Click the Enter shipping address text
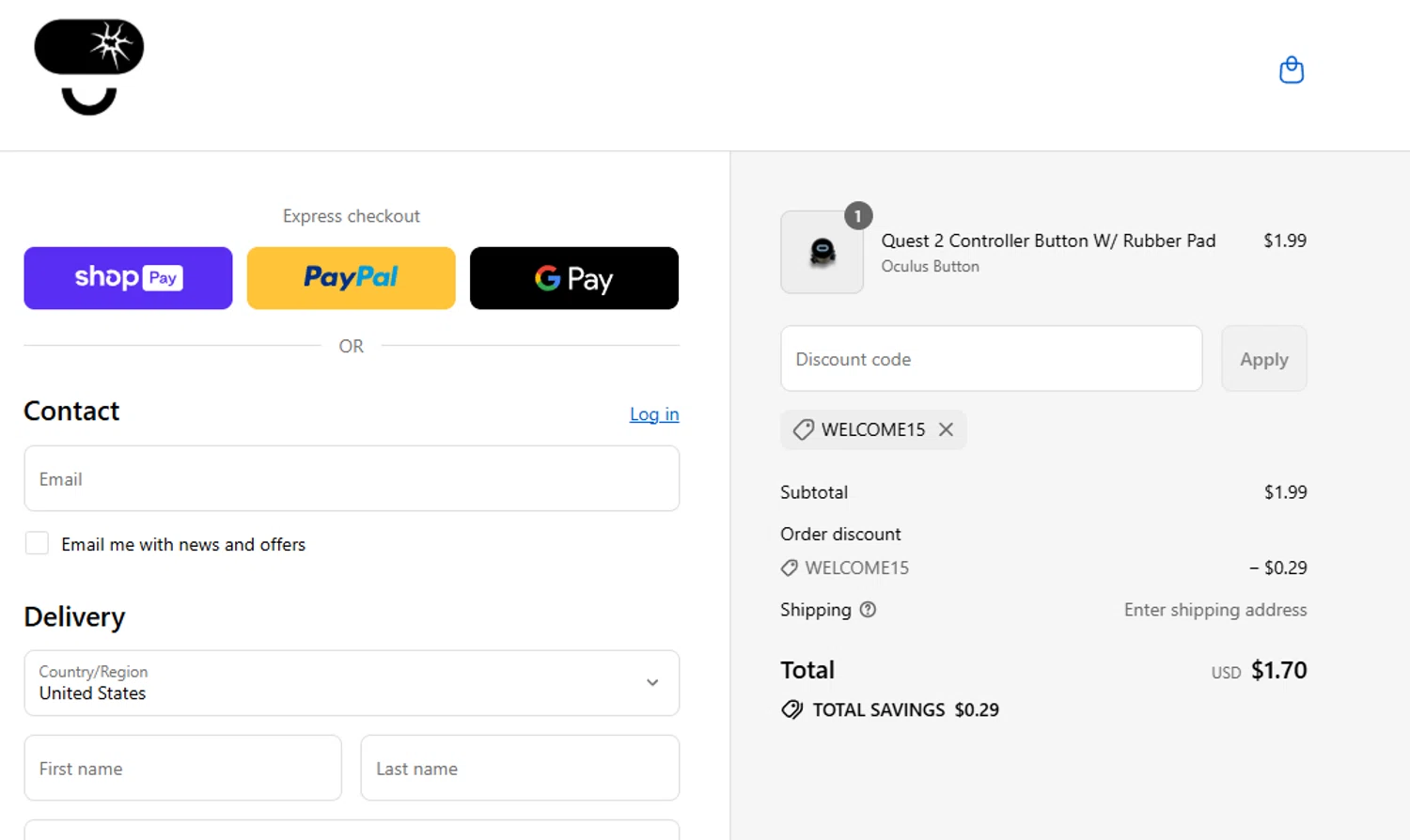 (1215, 610)
